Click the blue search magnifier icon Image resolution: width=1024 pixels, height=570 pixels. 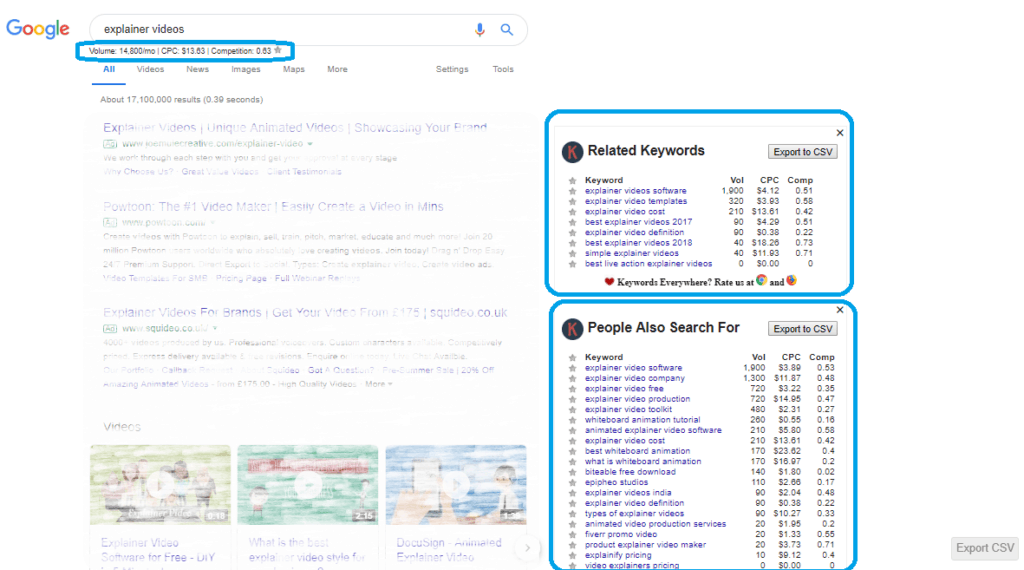tap(507, 29)
